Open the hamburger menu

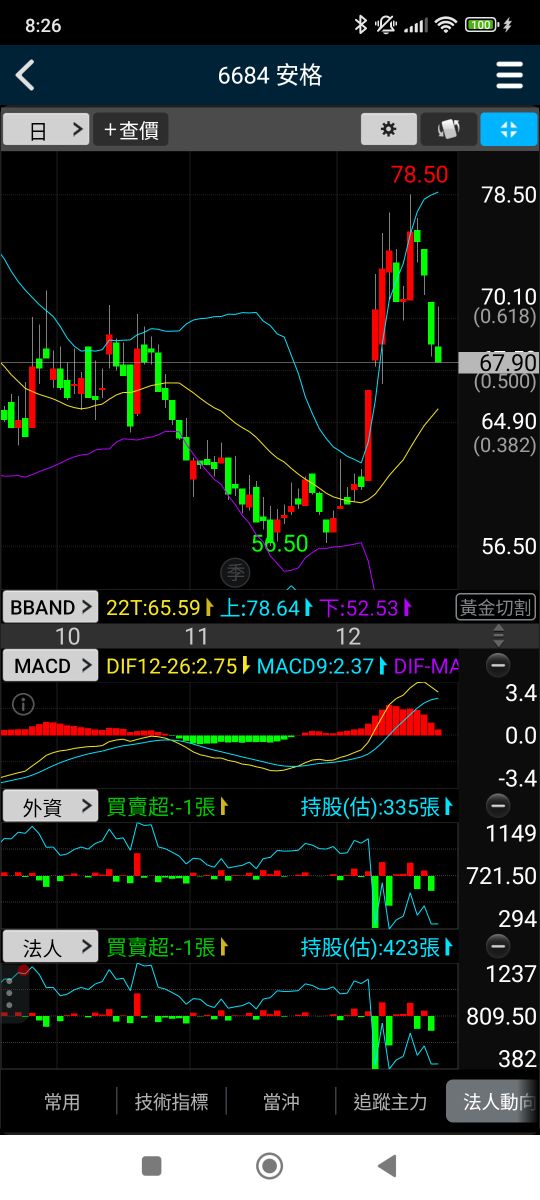(x=509, y=75)
